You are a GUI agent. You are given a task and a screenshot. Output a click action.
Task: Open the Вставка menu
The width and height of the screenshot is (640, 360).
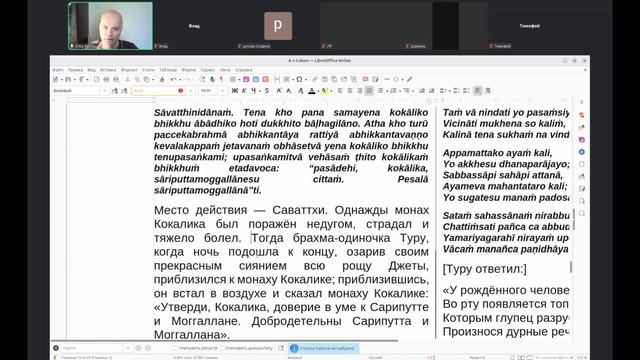[x=108, y=70]
